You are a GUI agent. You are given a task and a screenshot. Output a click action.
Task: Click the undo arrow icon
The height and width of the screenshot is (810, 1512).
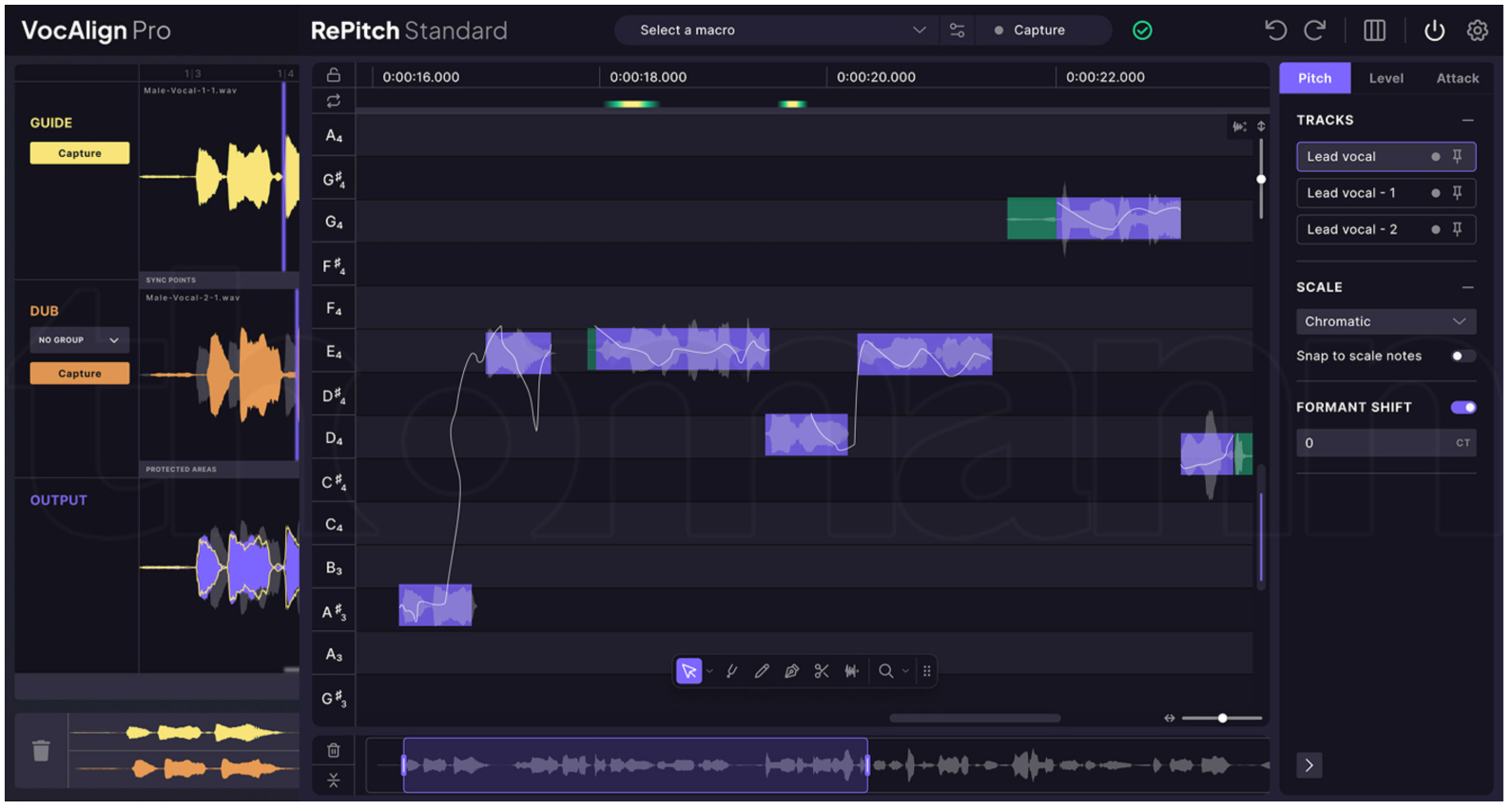click(x=1275, y=30)
